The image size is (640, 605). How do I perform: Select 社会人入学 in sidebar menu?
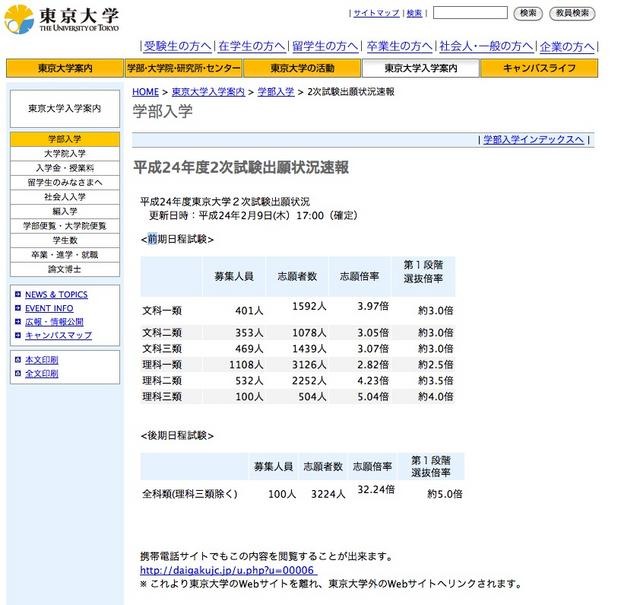[65, 197]
